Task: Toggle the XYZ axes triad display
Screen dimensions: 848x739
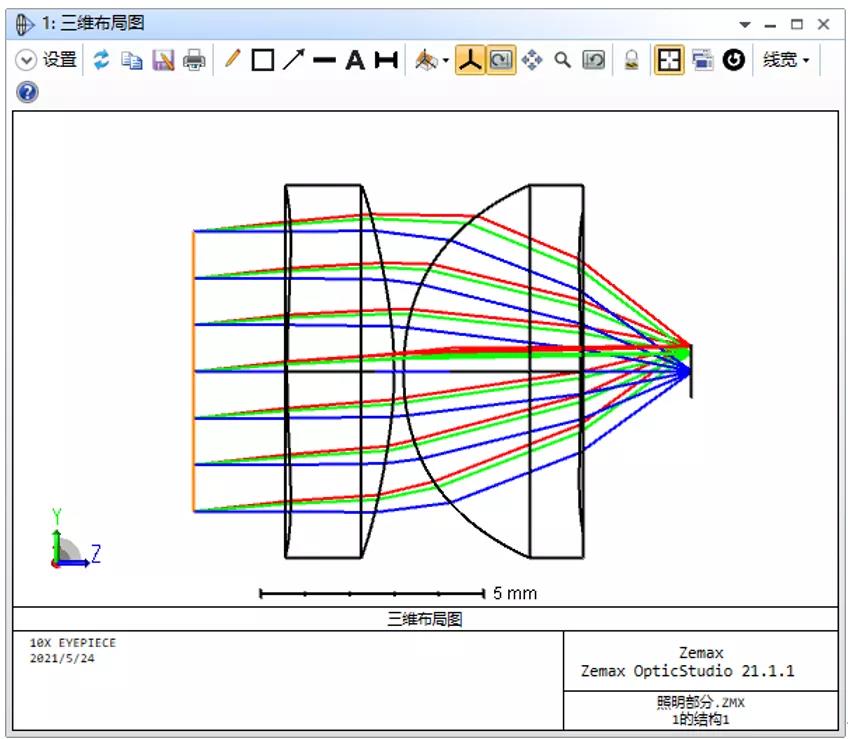Action: click(x=471, y=60)
